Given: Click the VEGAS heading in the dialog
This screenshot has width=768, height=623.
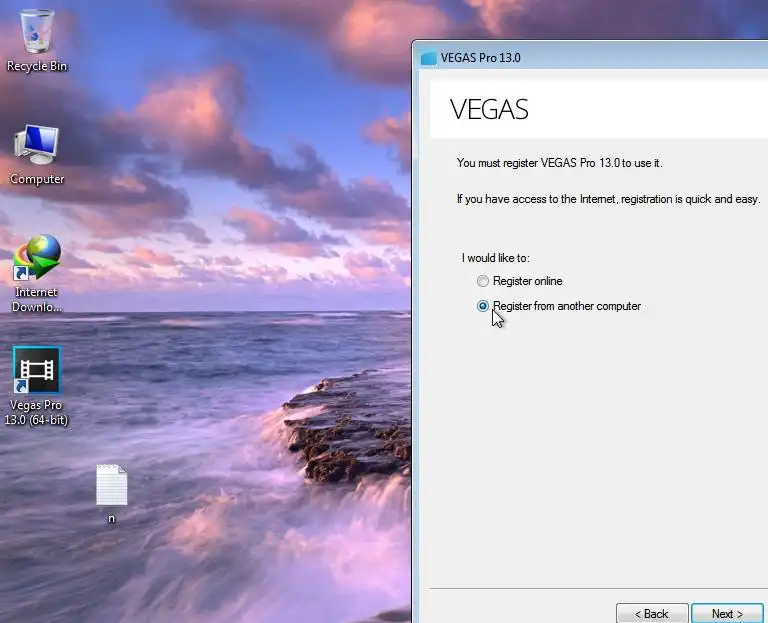Looking at the screenshot, I should pyautogui.click(x=489, y=109).
